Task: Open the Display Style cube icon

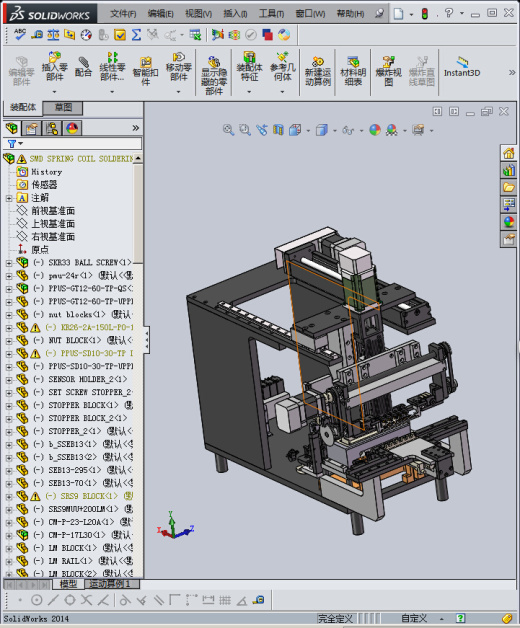Action: [x=322, y=130]
